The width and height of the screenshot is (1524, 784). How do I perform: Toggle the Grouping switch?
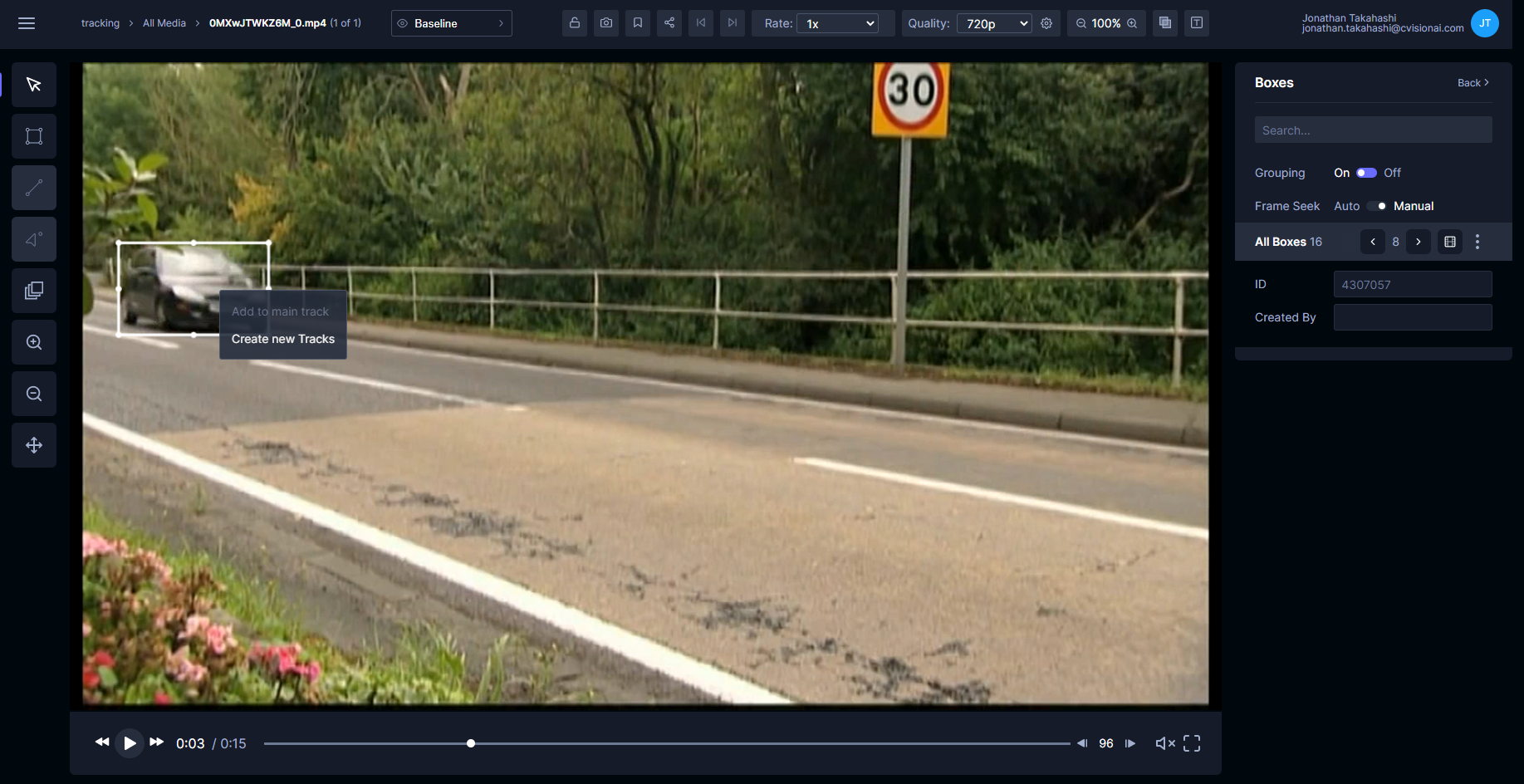[1366, 173]
